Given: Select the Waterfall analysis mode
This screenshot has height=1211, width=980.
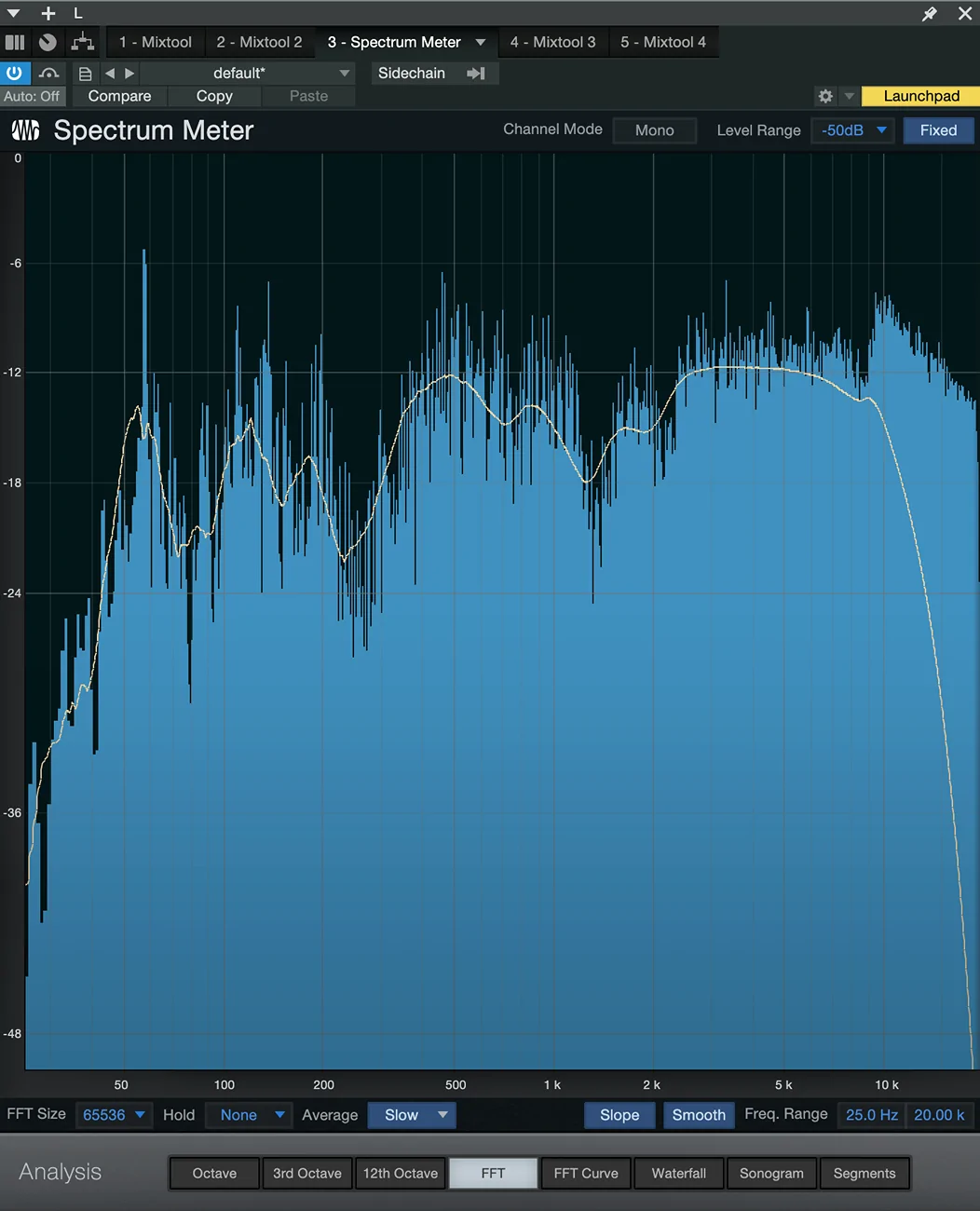Looking at the screenshot, I should [678, 1174].
